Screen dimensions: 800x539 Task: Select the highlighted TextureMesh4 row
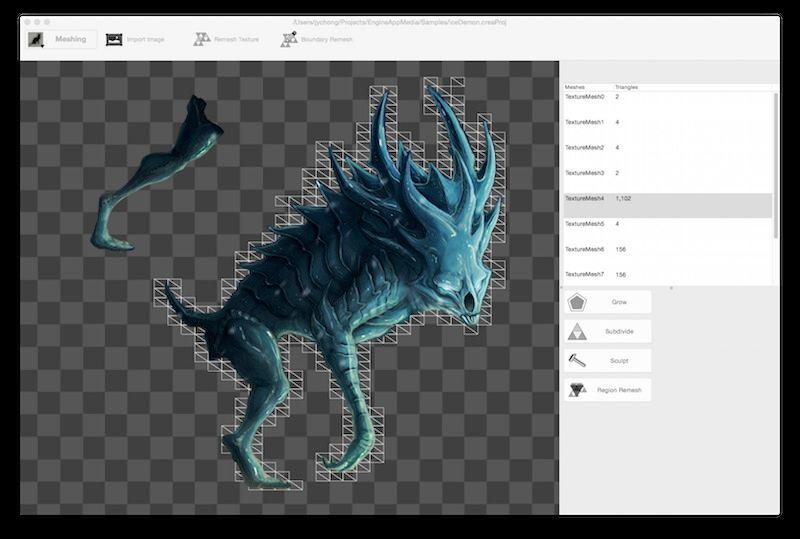coord(667,206)
